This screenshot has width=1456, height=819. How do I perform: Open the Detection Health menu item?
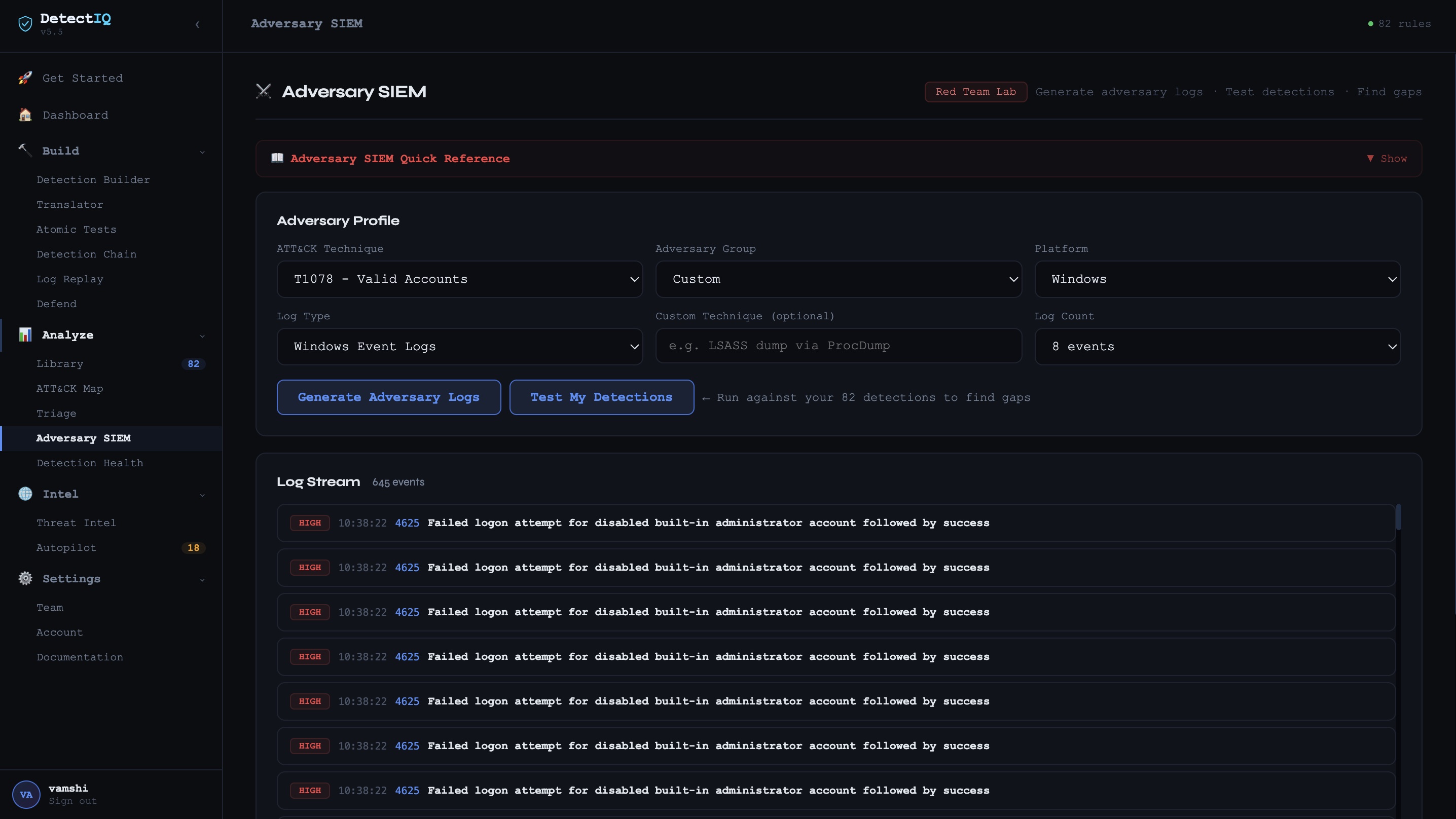90,463
